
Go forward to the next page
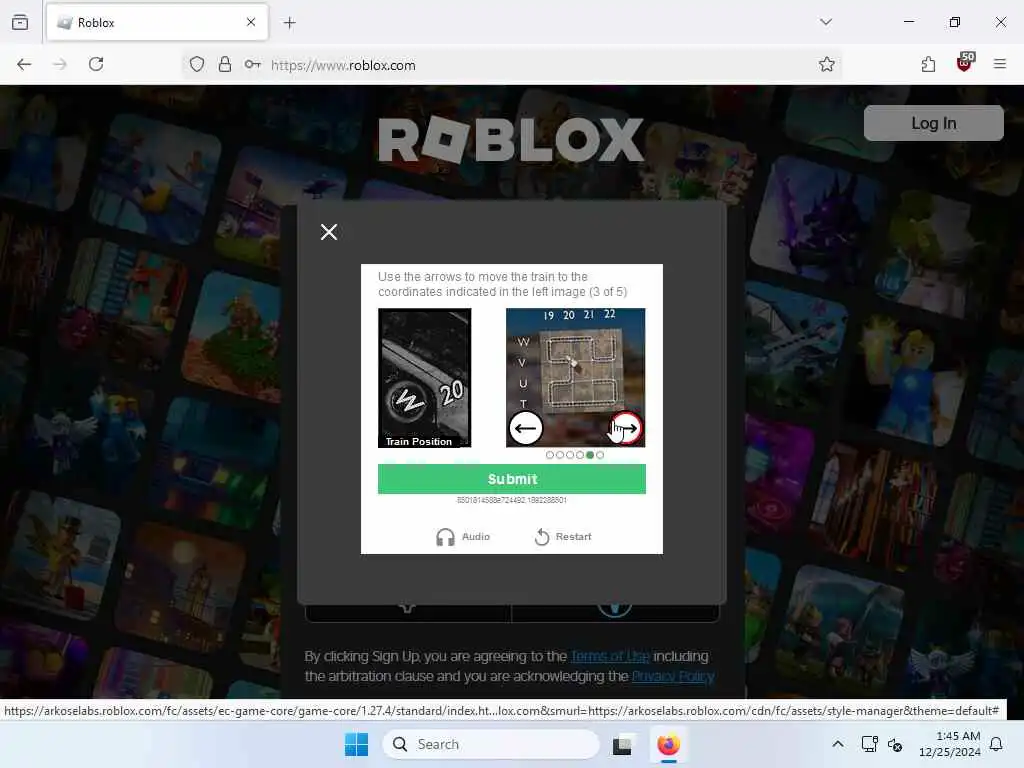[x=59, y=64]
